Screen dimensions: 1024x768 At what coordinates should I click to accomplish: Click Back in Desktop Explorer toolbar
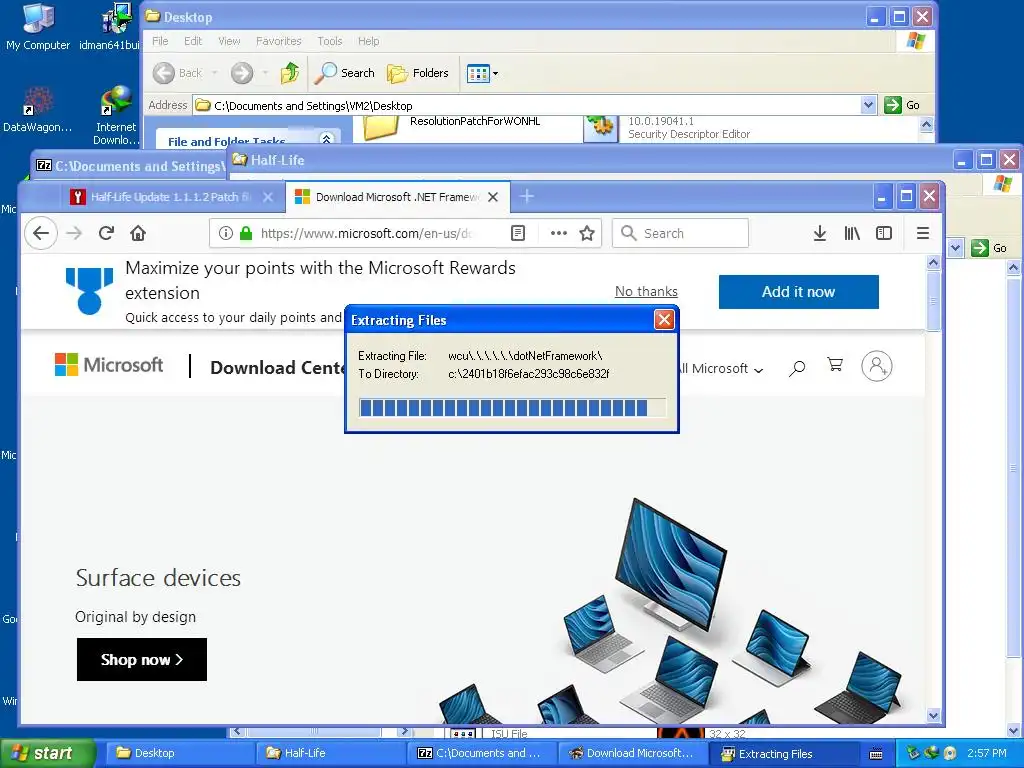(x=178, y=73)
